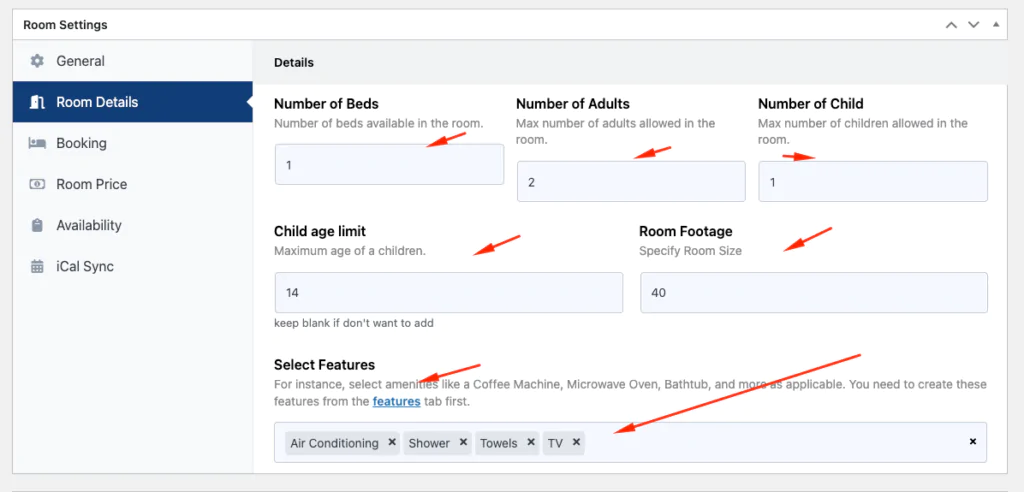Screen dimensions: 1024x492
Task: Click the Details section heading
Action: 294,63
